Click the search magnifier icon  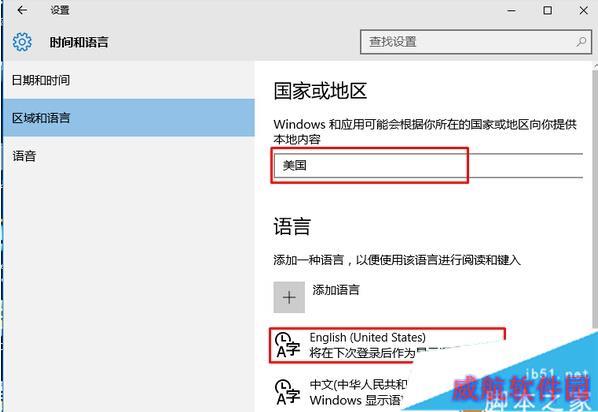[581, 42]
